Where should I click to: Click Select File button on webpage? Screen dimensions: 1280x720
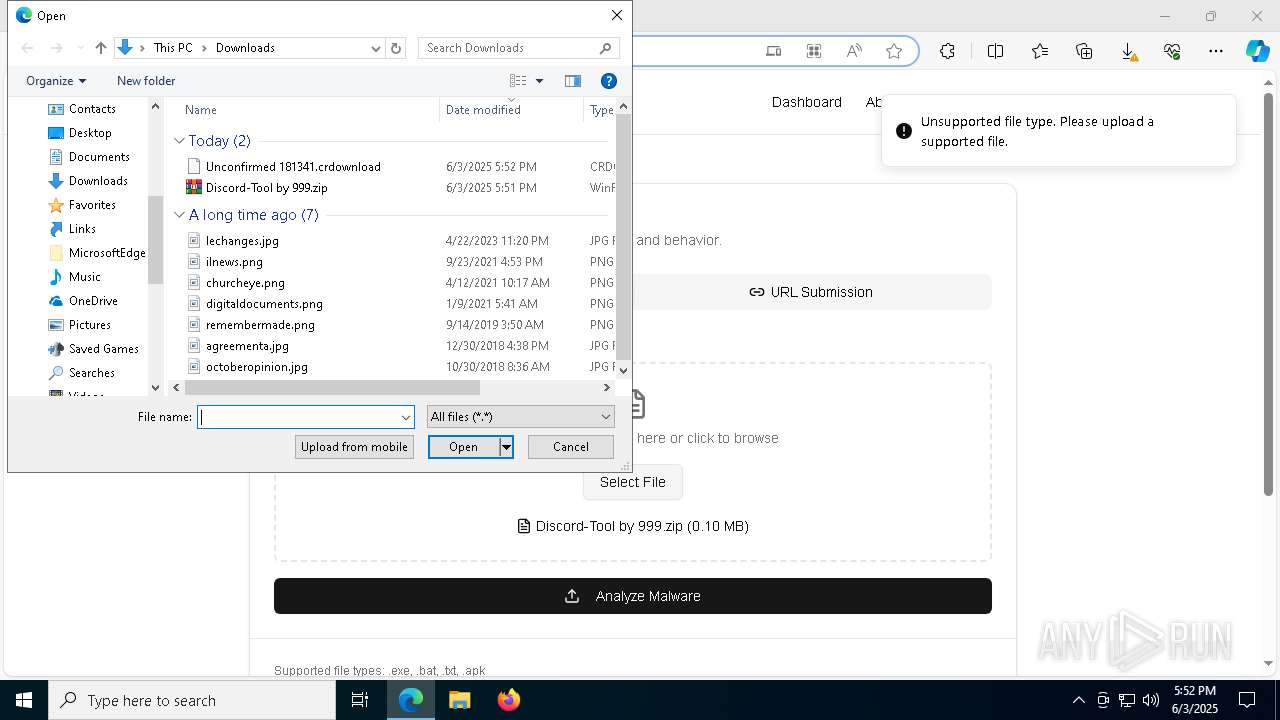(632, 482)
